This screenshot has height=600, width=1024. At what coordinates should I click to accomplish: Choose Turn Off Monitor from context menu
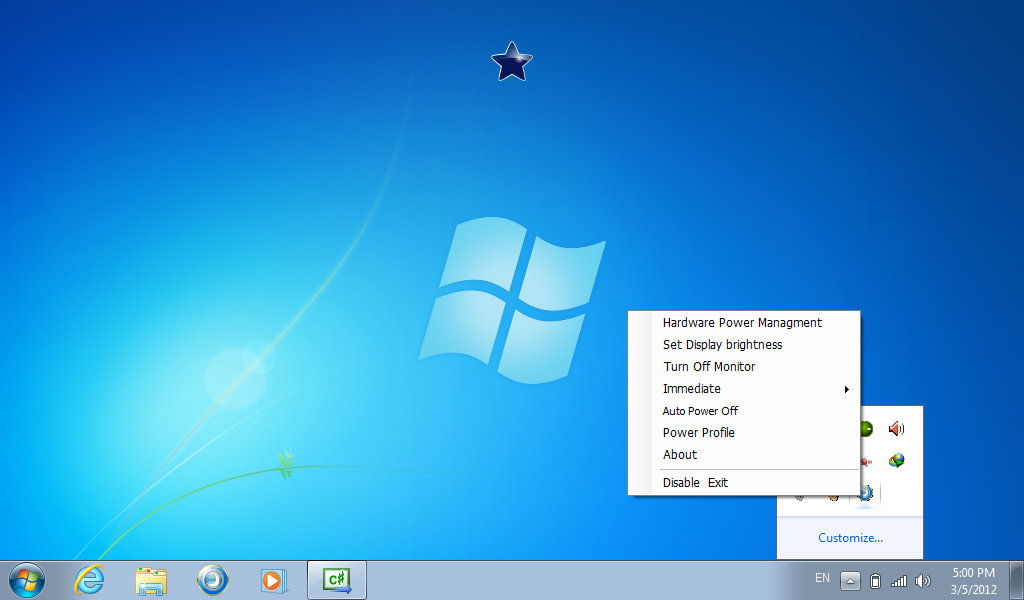point(743,367)
